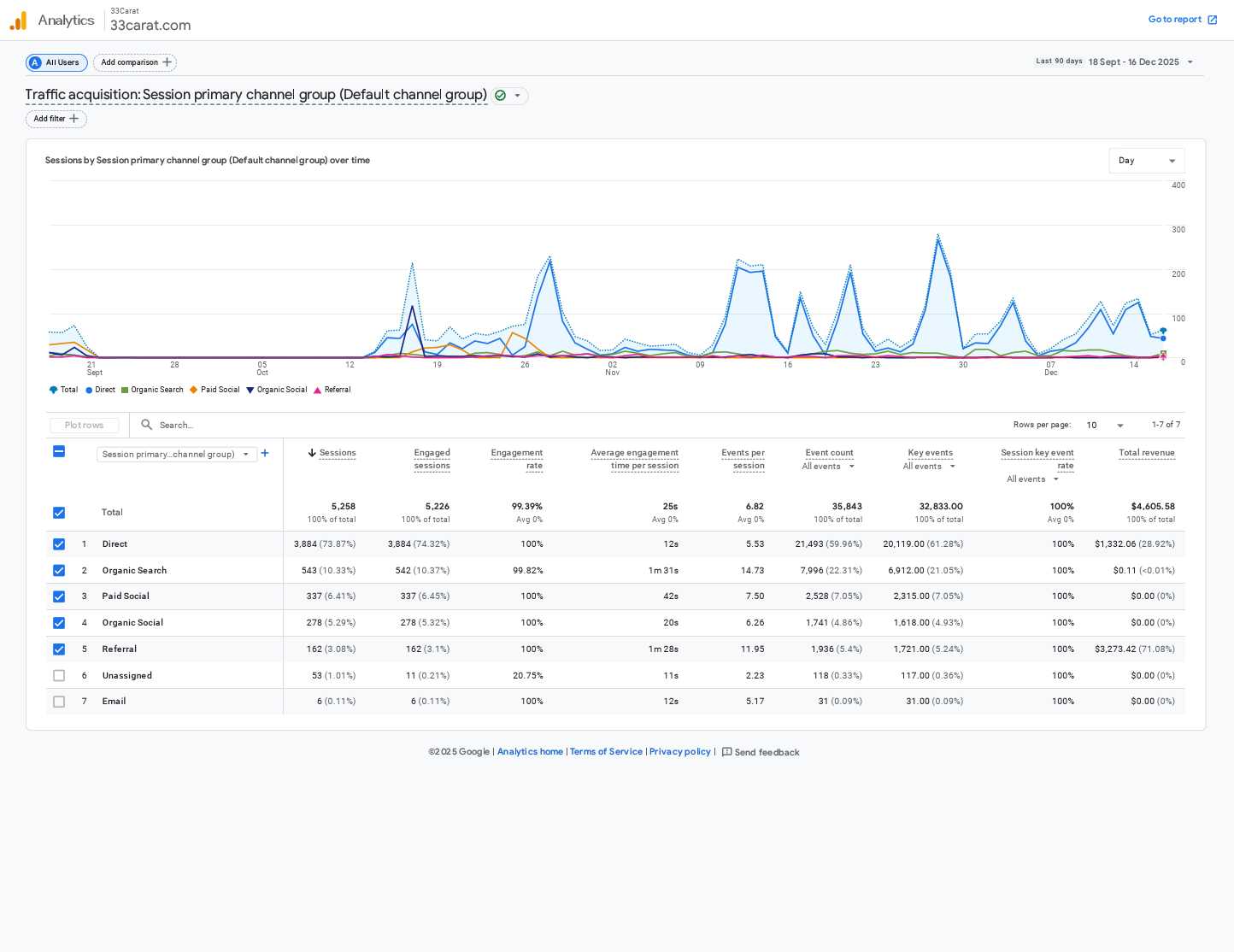The width and height of the screenshot is (1234, 952).
Task: Open the Session primary channel group selector
Action: (x=176, y=455)
